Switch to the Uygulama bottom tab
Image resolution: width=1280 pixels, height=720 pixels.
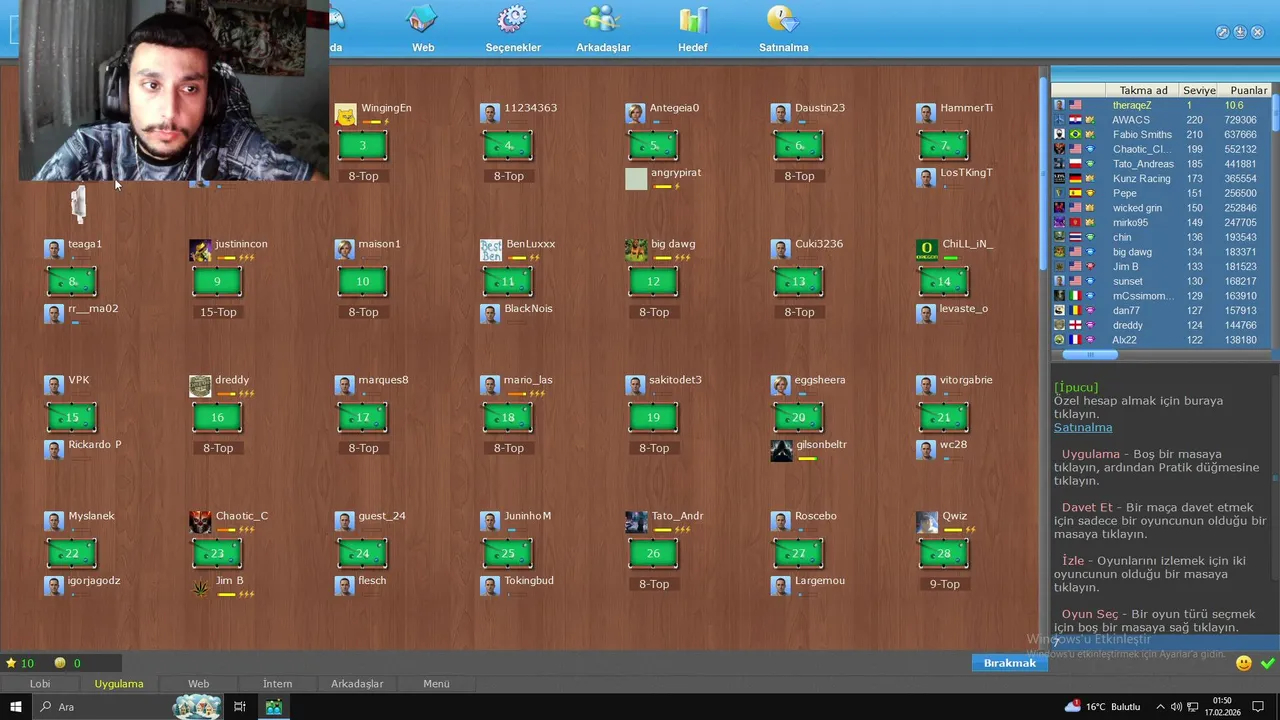[119, 684]
